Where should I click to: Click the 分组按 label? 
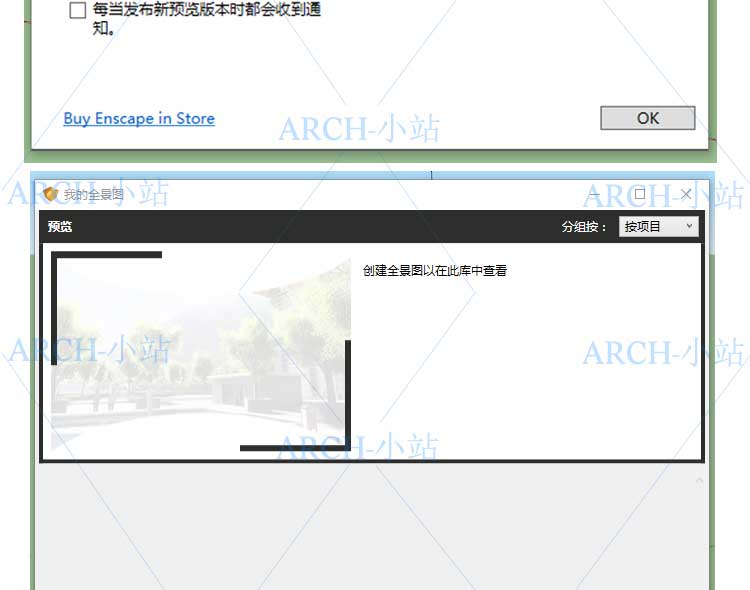(584, 227)
